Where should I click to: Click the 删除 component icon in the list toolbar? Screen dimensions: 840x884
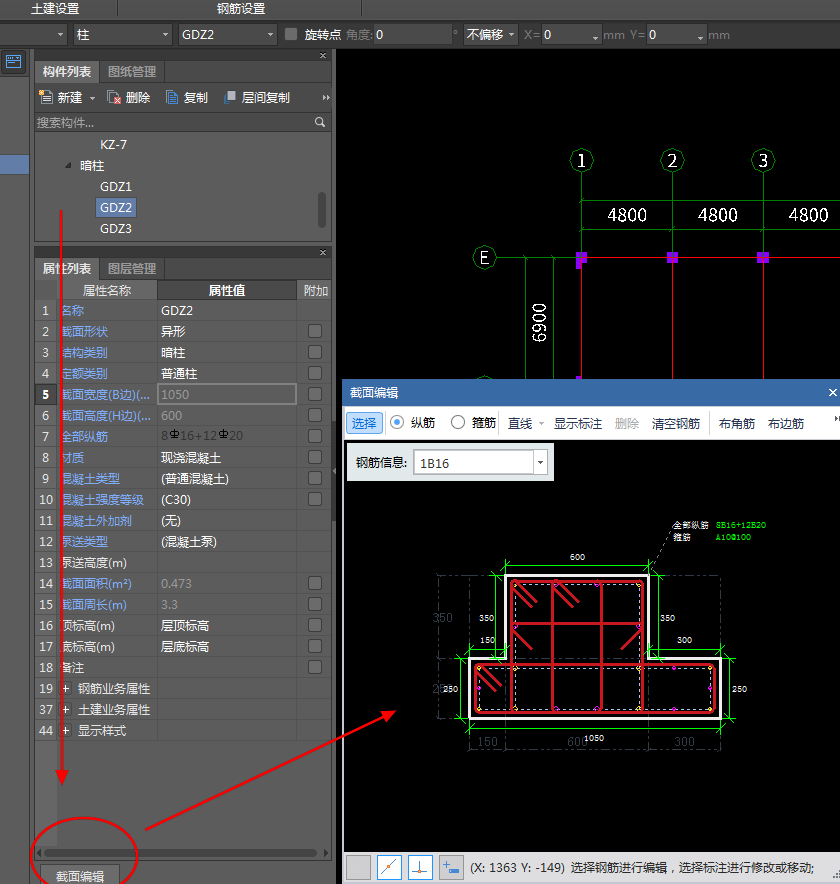[114, 98]
